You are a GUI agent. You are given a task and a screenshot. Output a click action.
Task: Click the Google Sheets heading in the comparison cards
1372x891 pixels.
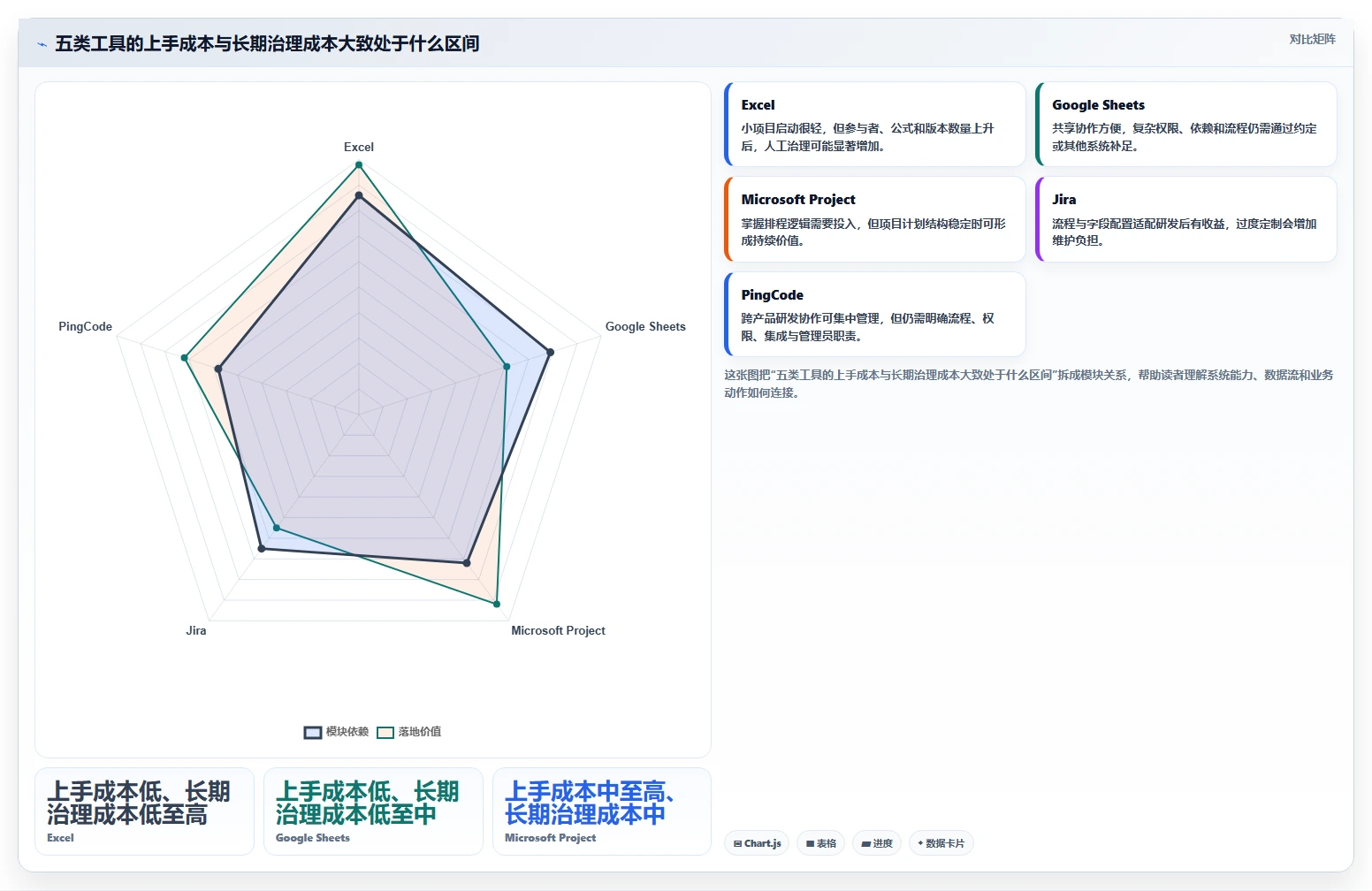click(1098, 105)
